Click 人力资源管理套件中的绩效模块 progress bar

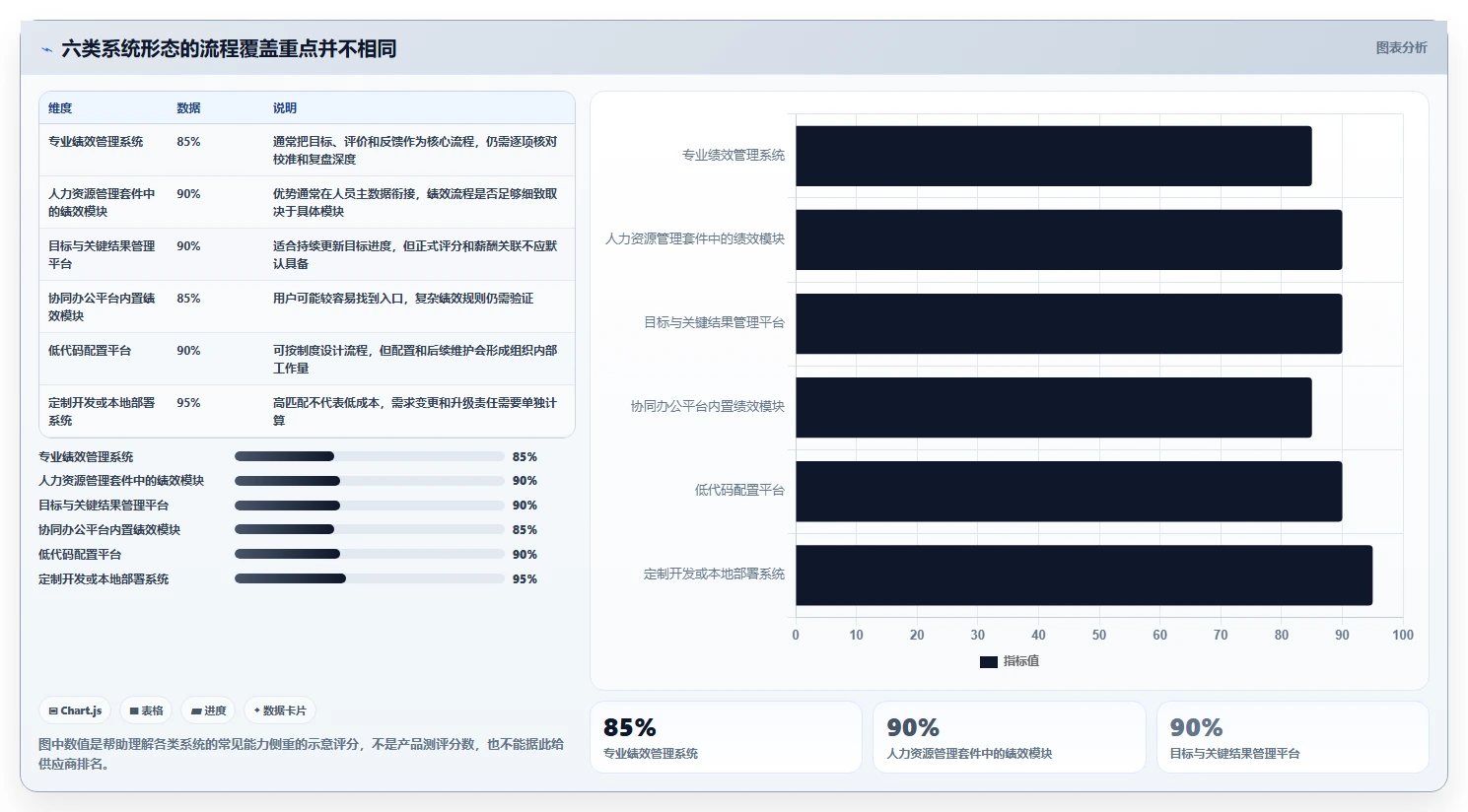370,481
